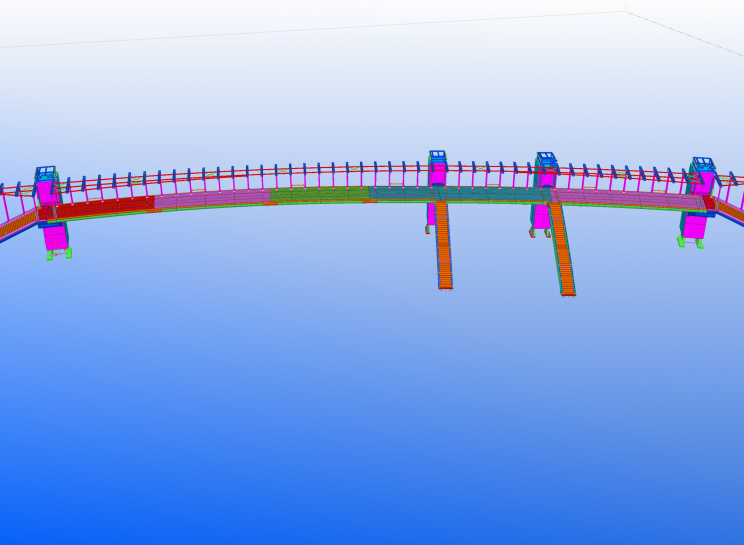Select the leftmost tower's magenta pier below deck
Screen dimensions: 744x545
click(56, 237)
